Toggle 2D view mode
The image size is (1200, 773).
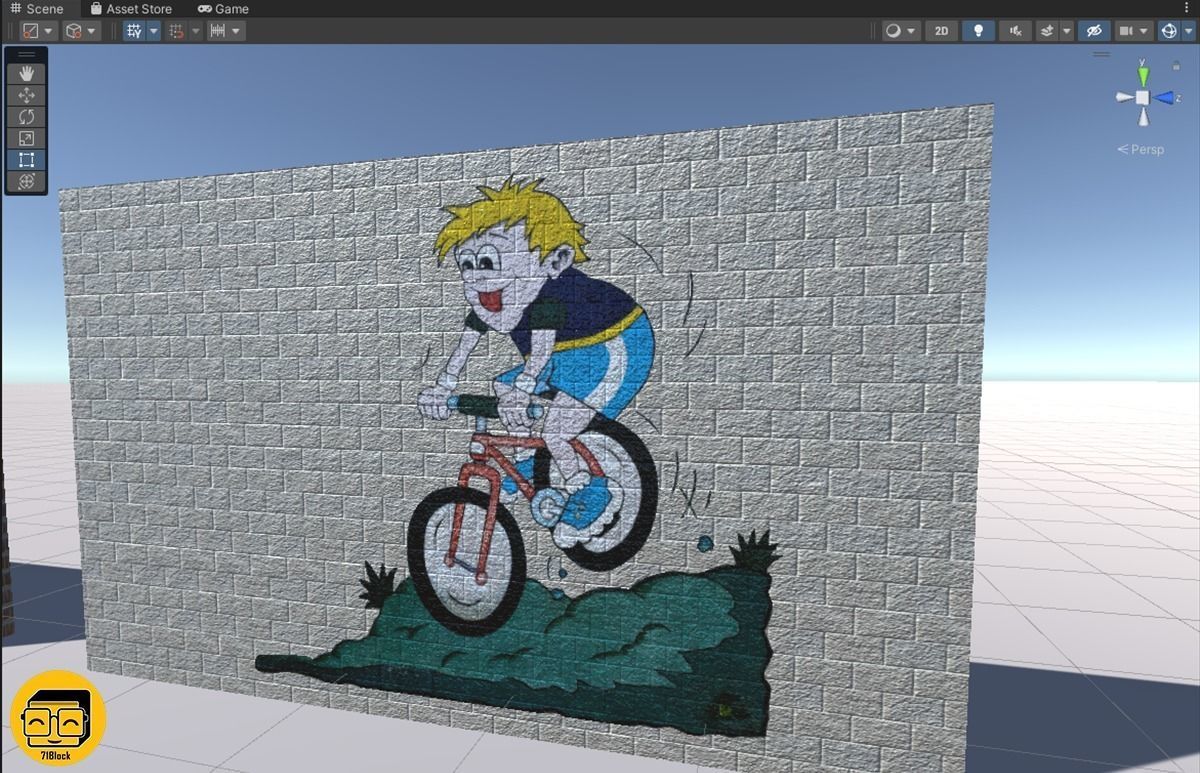941,31
